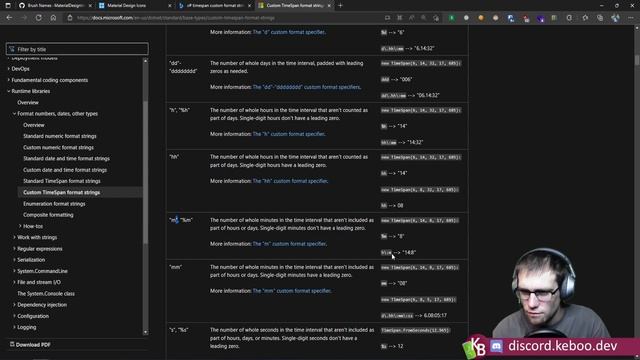Expand the How-tos node

click(x=20, y=226)
